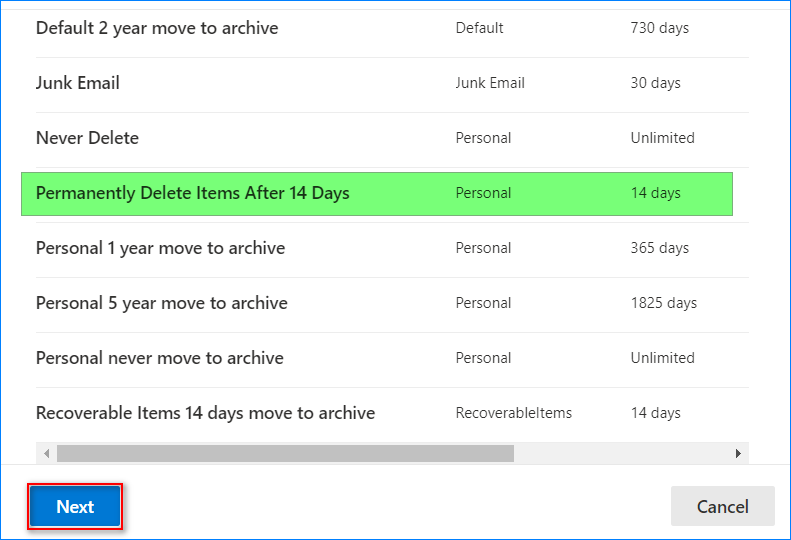This screenshot has width=791, height=540.
Task: Choose Recoverable Items 14 days move to archive
Action: (x=205, y=413)
